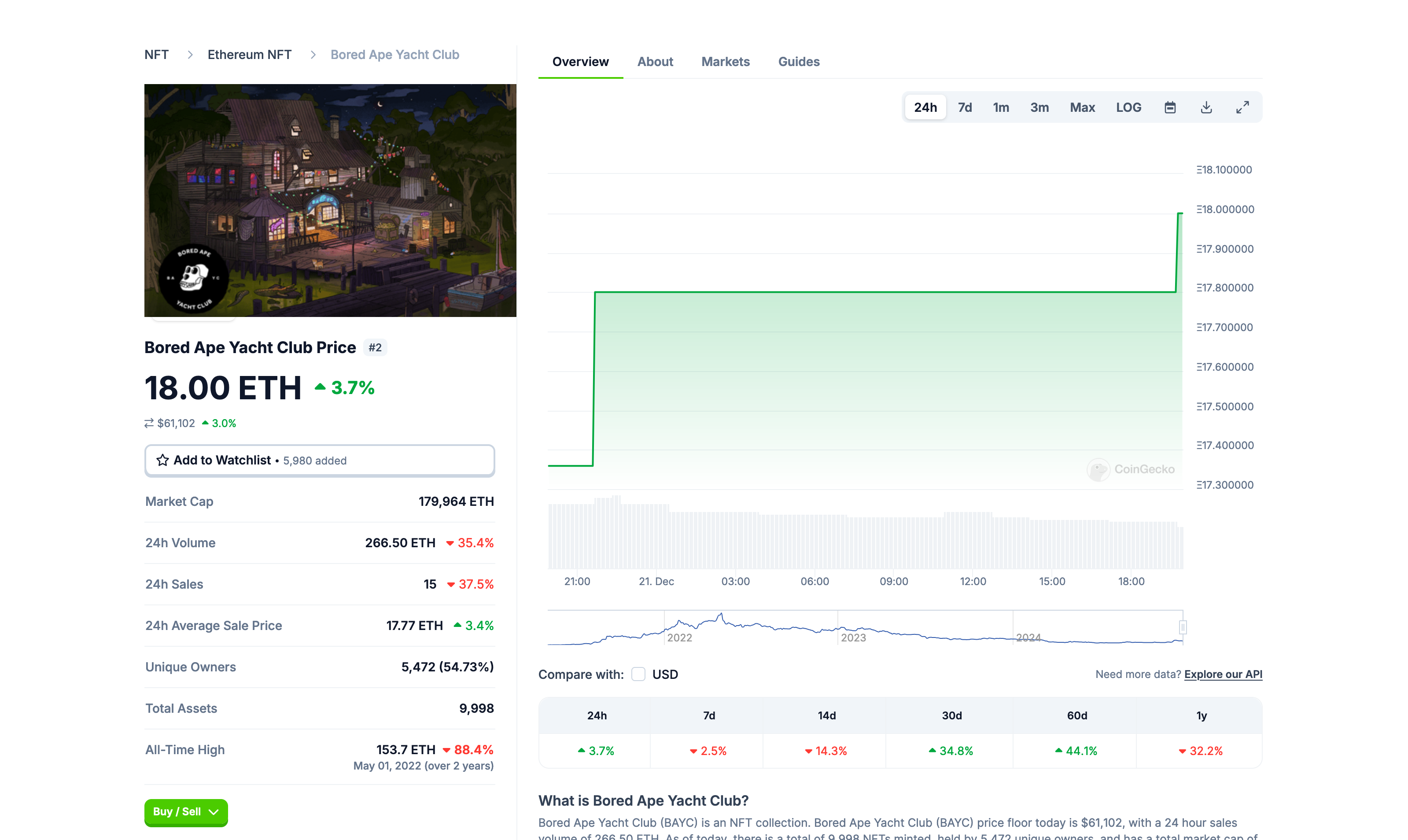Open the Guides tab

[x=799, y=62]
